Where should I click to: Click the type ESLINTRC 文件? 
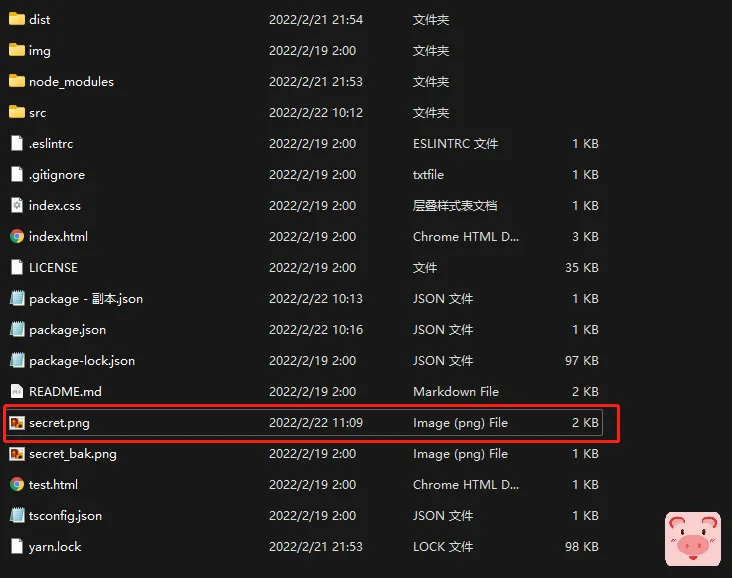point(456,143)
